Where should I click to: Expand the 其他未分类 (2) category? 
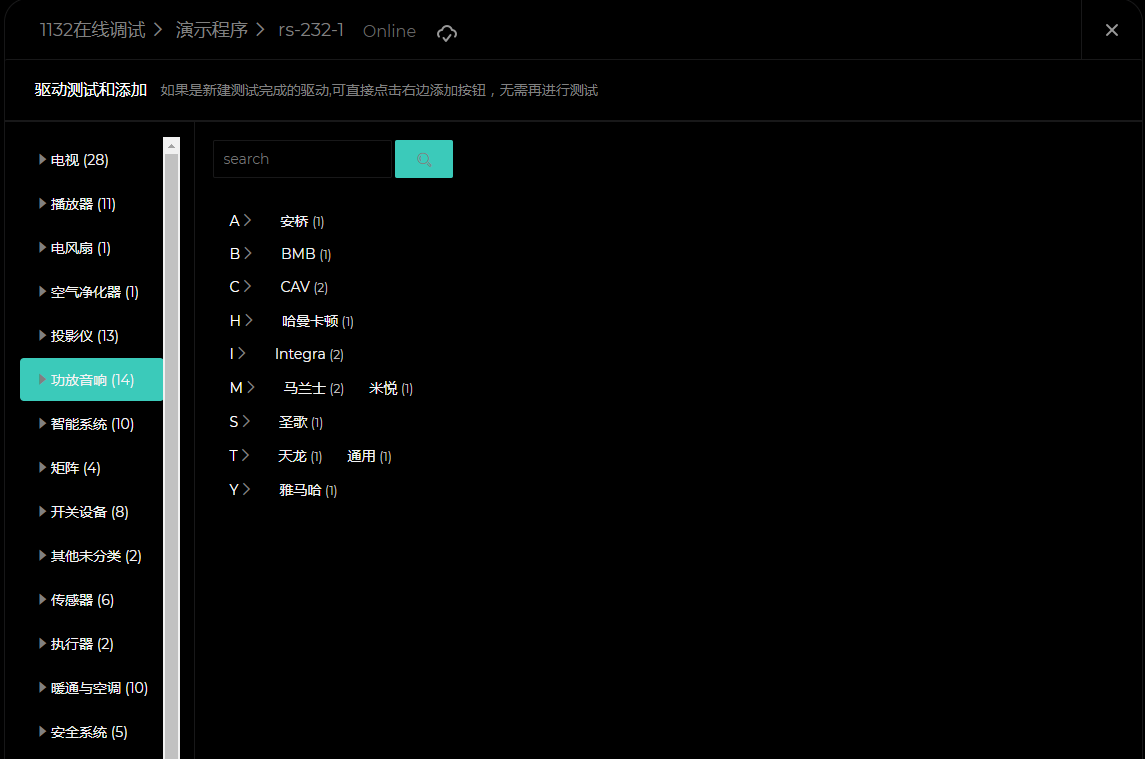click(91, 556)
